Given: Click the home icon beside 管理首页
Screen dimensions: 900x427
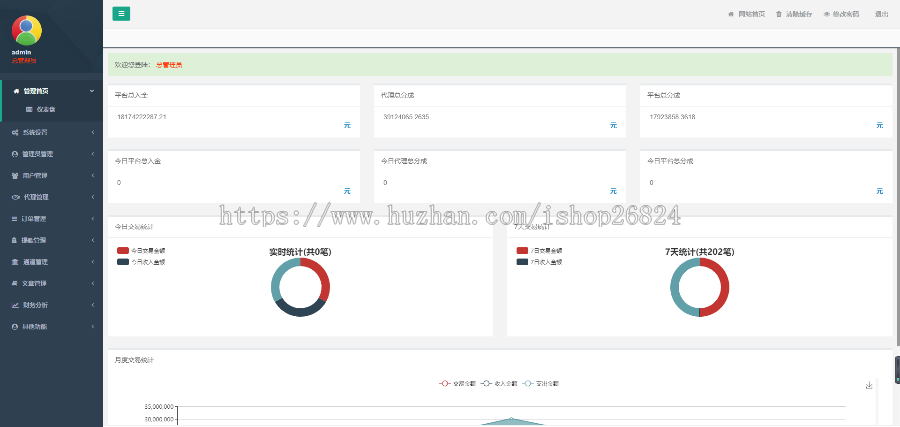Looking at the screenshot, I should pos(16,91).
